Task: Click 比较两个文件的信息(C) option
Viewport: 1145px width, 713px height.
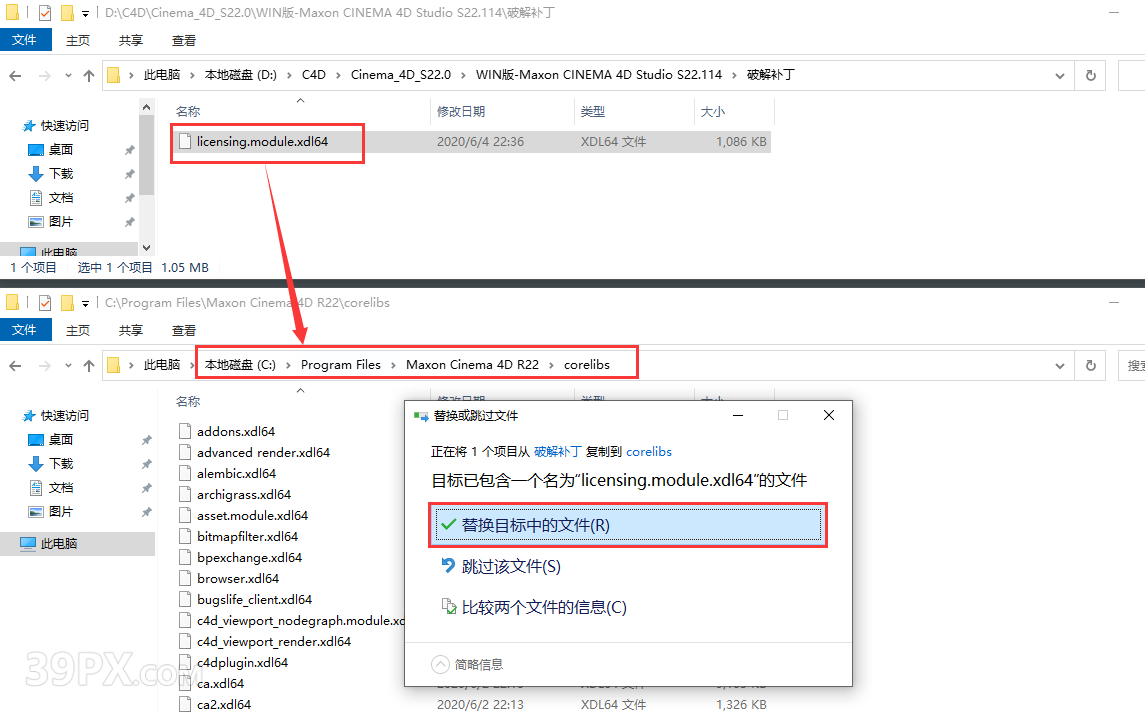Action: [543, 607]
